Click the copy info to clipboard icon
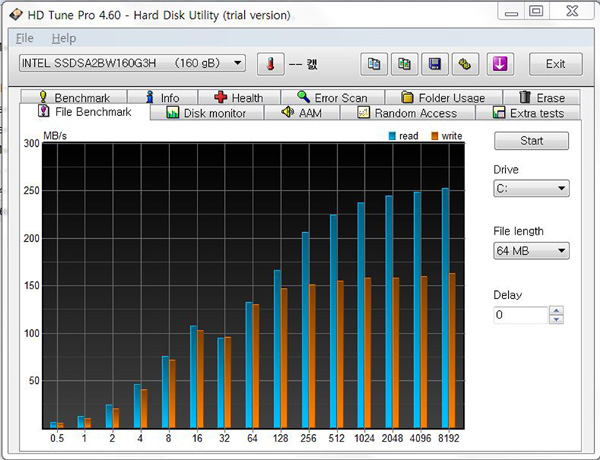Image resolution: width=600 pixels, height=460 pixels. pyautogui.click(x=374, y=64)
